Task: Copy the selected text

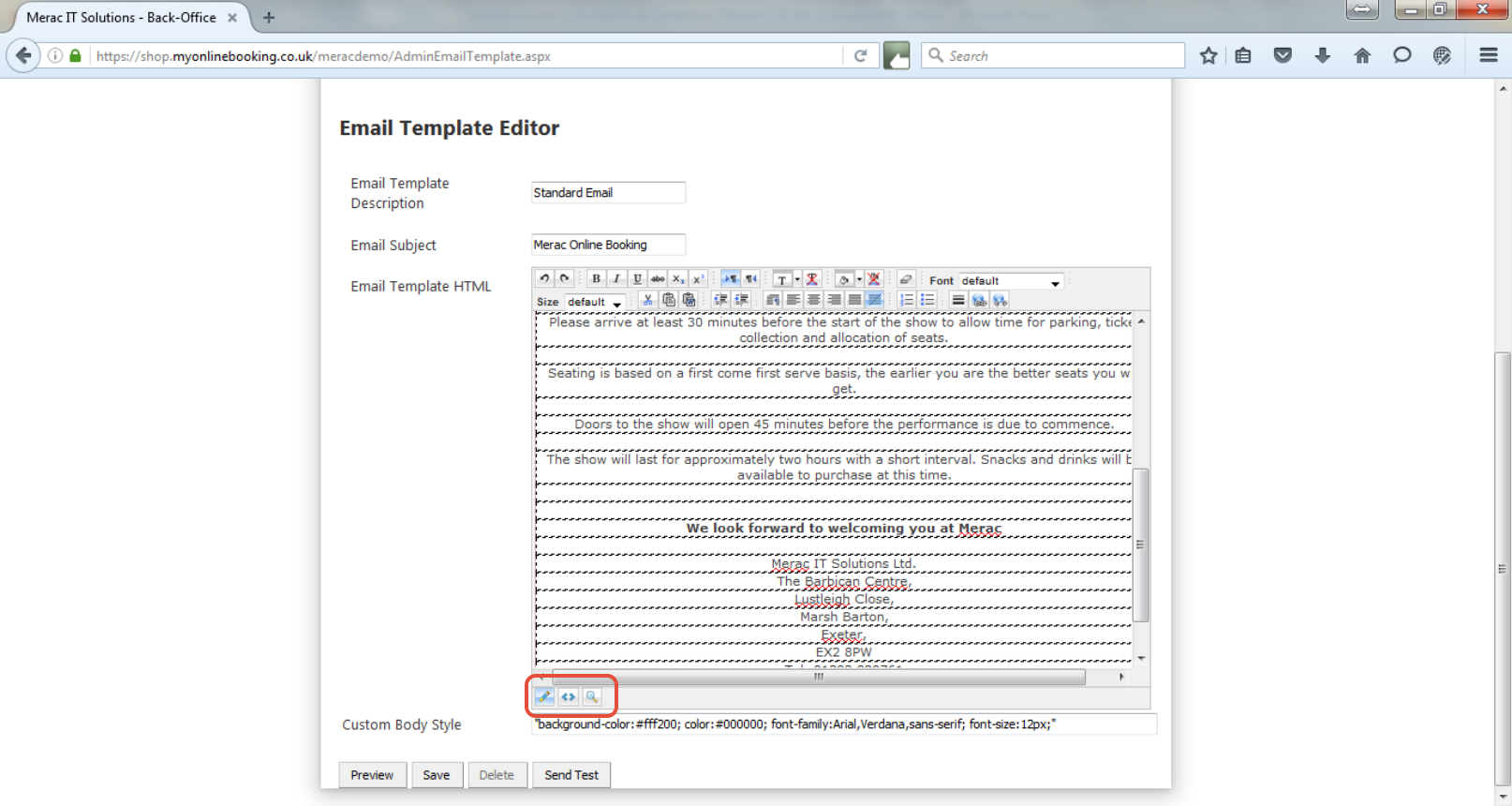Action: pyautogui.click(x=668, y=300)
